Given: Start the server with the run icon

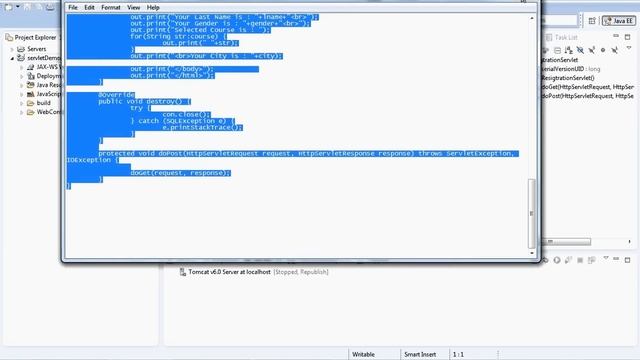Looking at the screenshot, I should 557,260.
